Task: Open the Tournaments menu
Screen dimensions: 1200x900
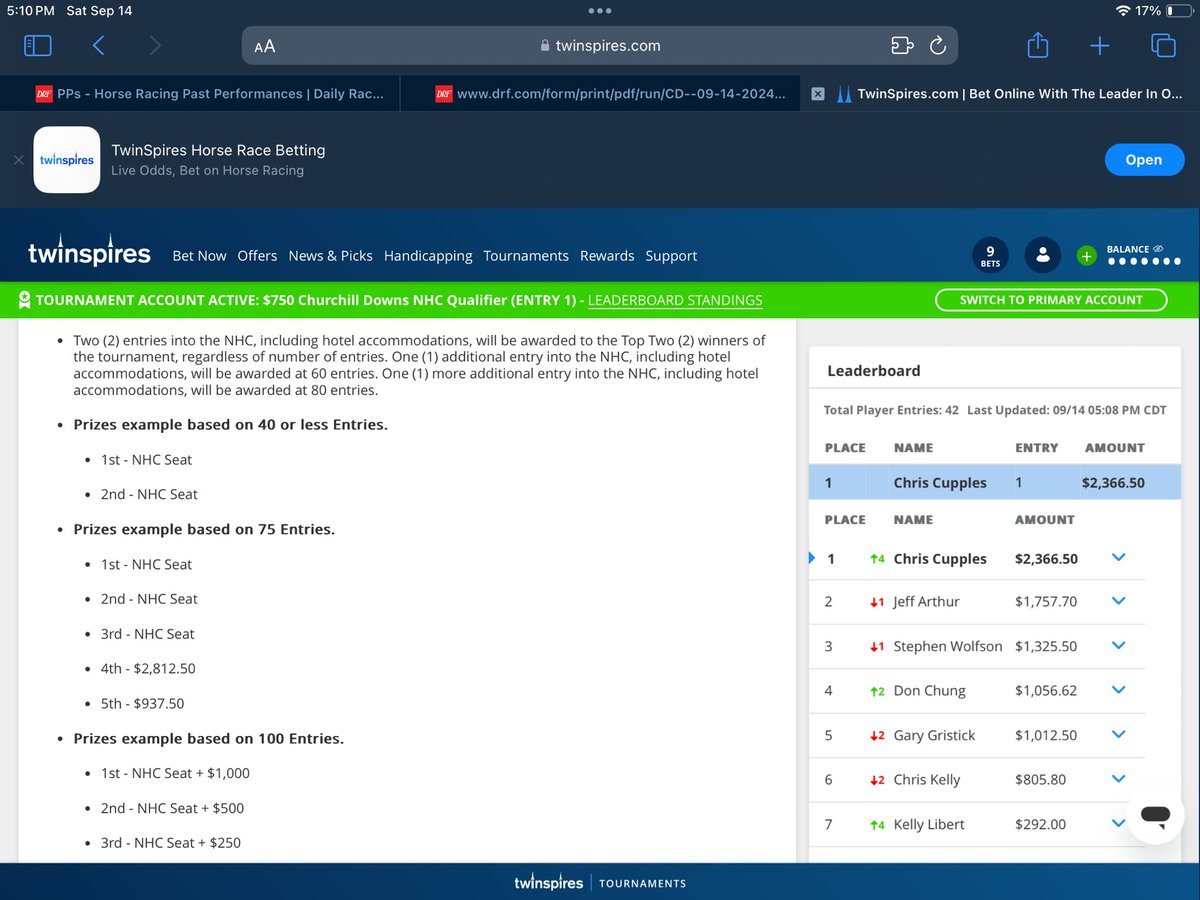Action: (x=526, y=256)
